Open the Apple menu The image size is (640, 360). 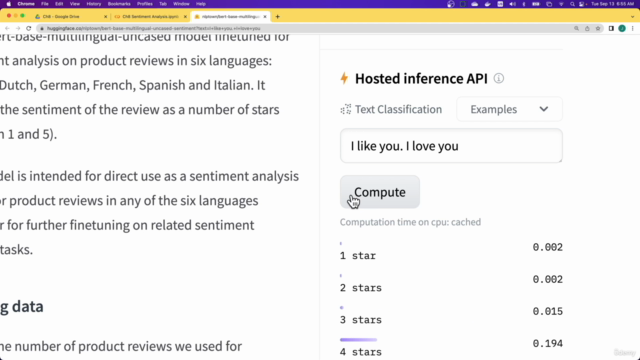click(x=9, y=4)
